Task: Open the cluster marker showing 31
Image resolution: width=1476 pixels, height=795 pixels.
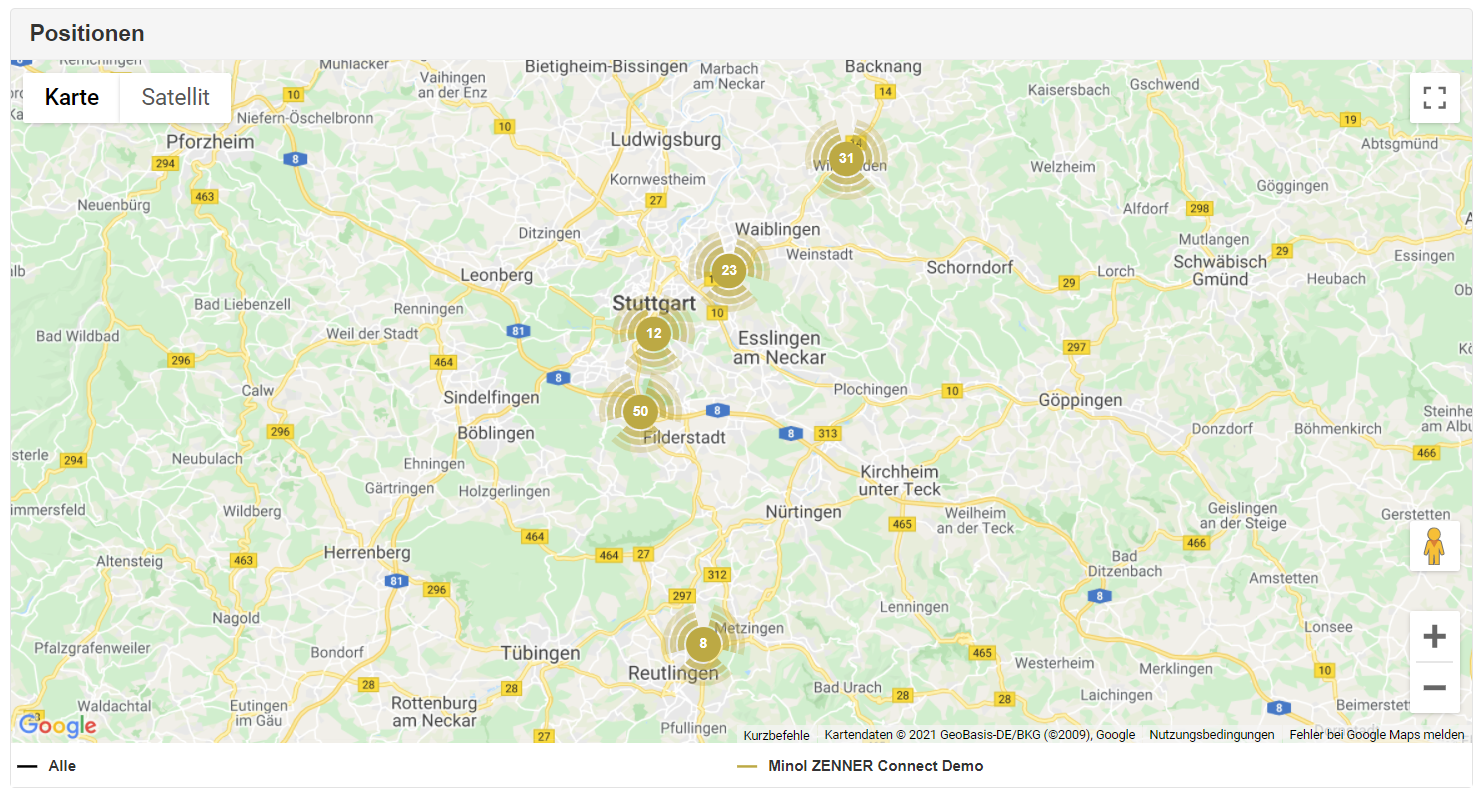Action: (x=847, y=159)
